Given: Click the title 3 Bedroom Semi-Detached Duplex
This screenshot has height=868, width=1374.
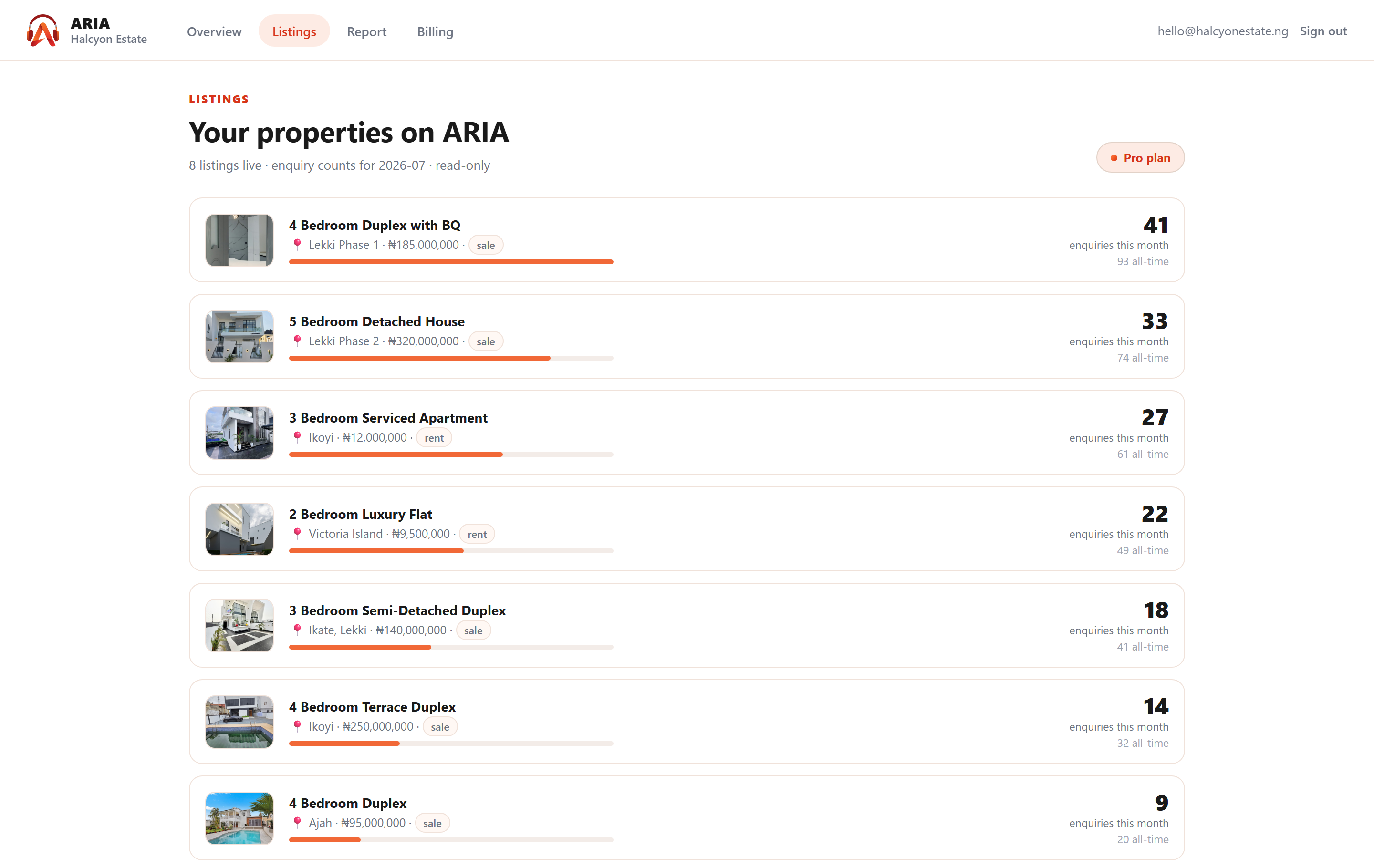Looking at the screenshot, I should point(397,611).
